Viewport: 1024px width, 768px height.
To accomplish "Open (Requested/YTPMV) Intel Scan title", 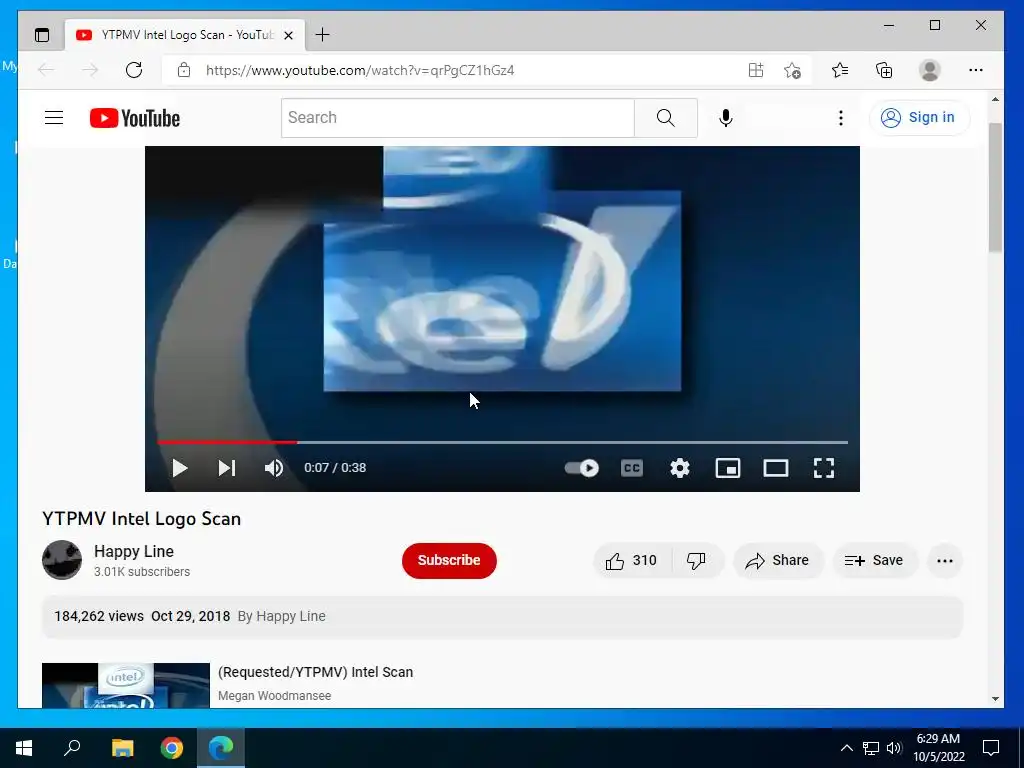I will pyautogui.click(x=315, y=672).
